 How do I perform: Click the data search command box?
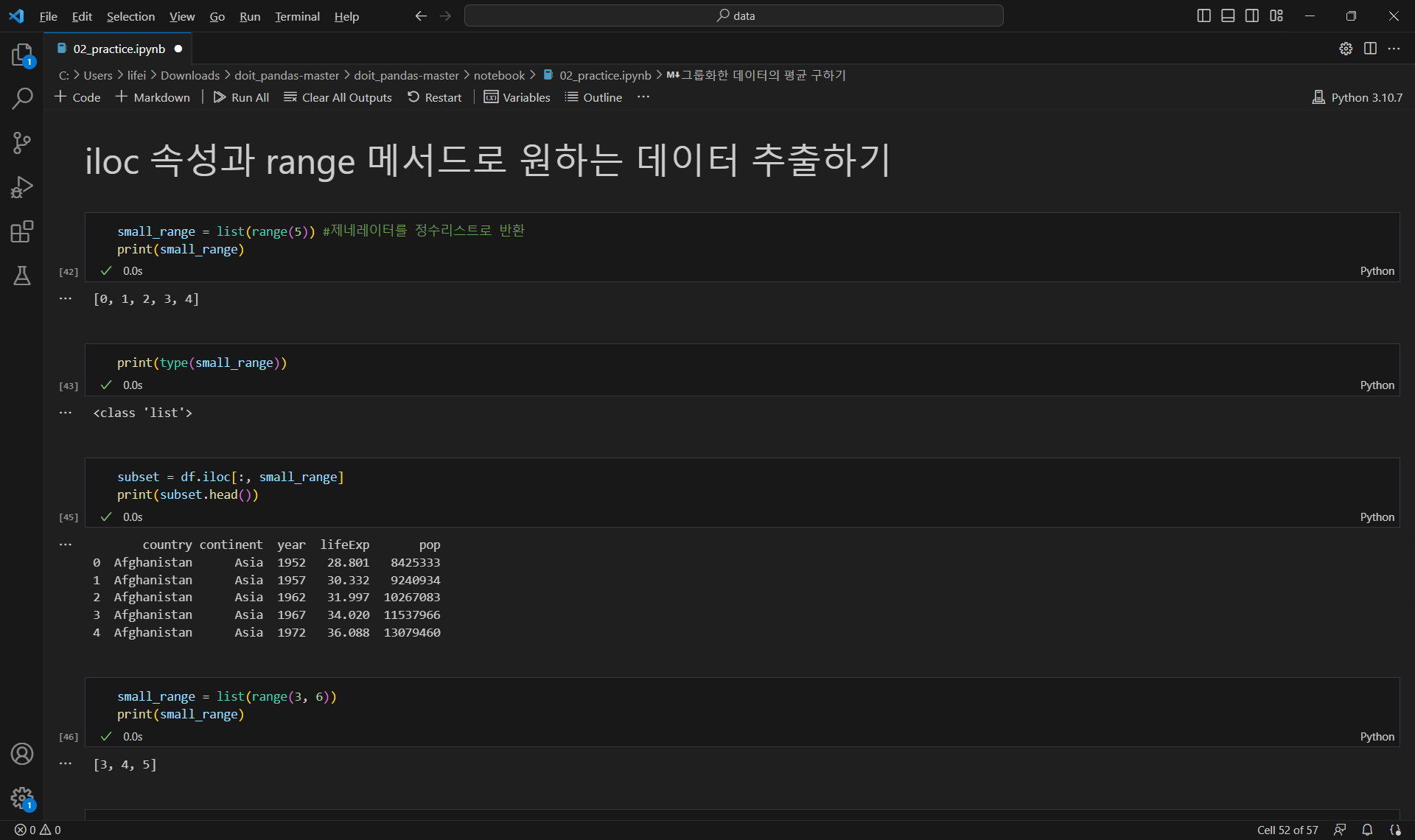tap(733, 15)
